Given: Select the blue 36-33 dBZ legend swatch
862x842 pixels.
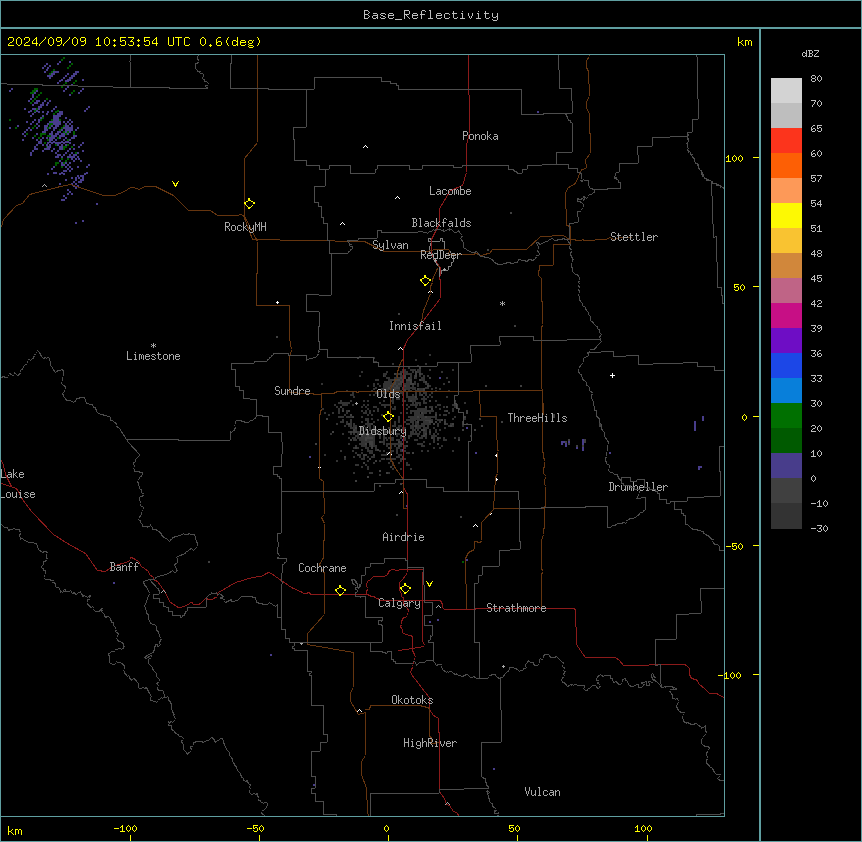Looking at the screenshot, I should [x=786, y=365].
